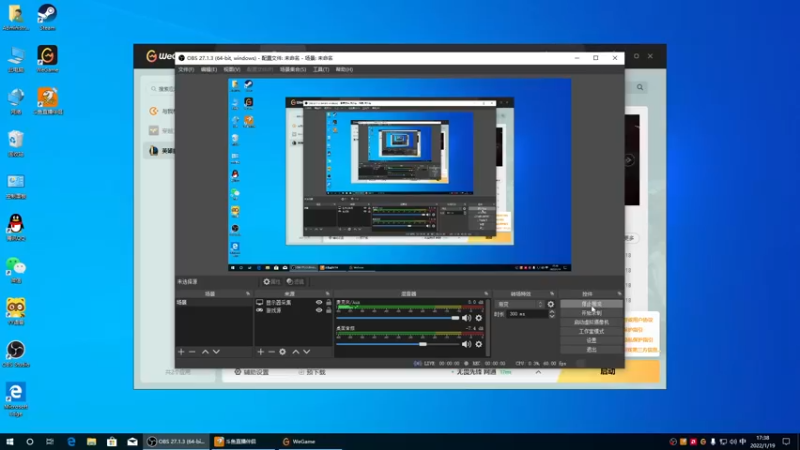Open the Tools menu in OBS

321,69
